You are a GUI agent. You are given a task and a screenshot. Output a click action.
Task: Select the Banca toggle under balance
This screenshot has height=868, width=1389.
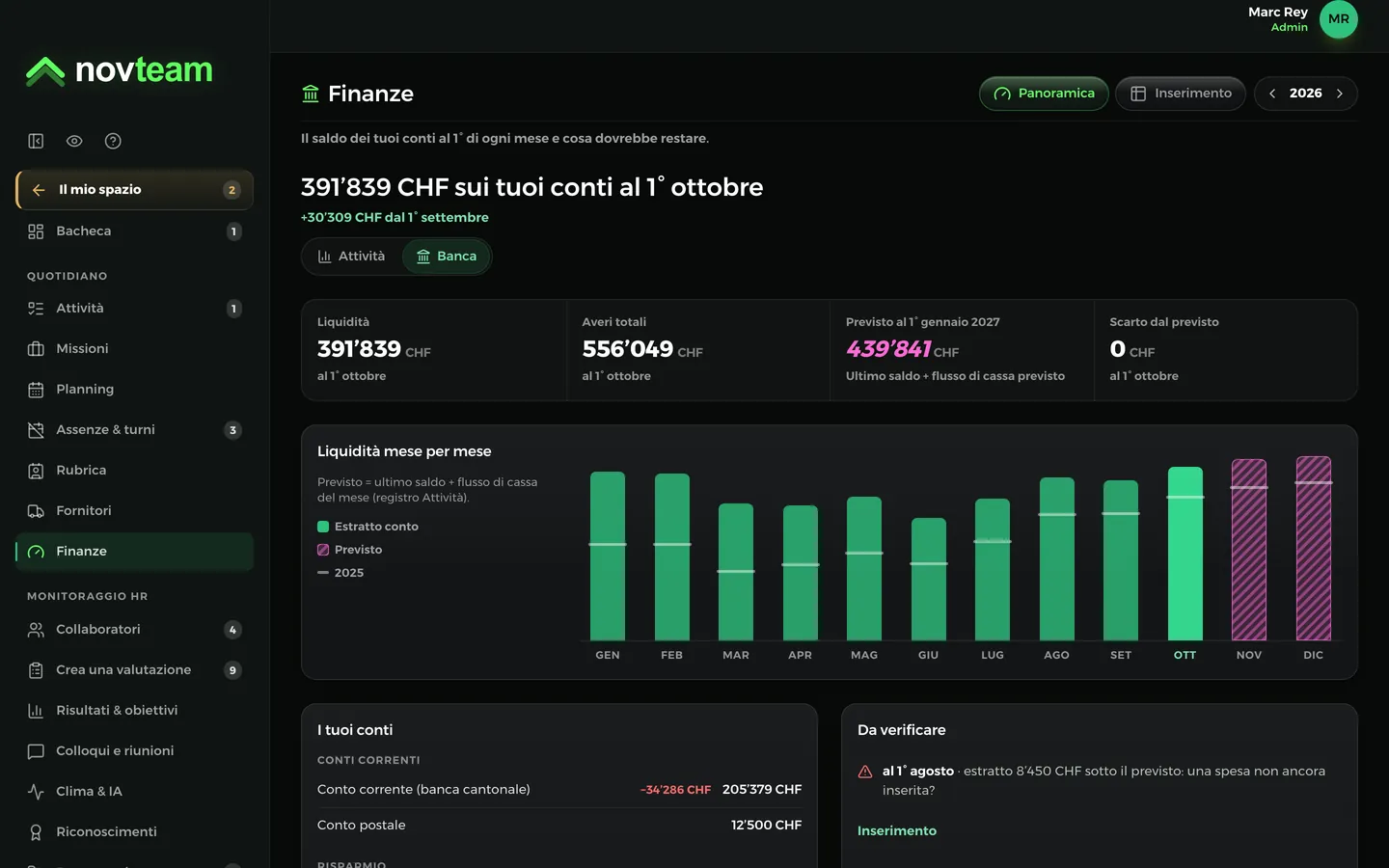(x=447, y=257)
